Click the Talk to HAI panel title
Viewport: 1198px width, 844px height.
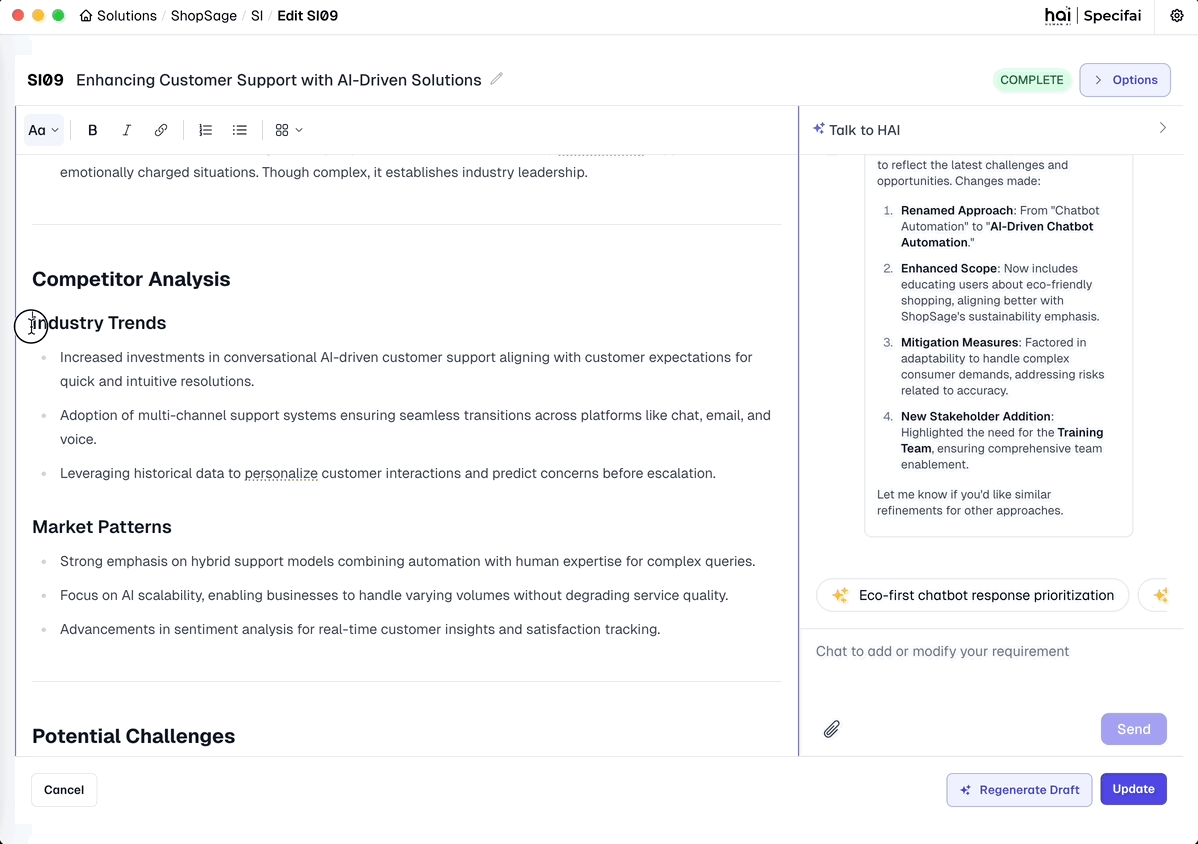click(864, 130)
